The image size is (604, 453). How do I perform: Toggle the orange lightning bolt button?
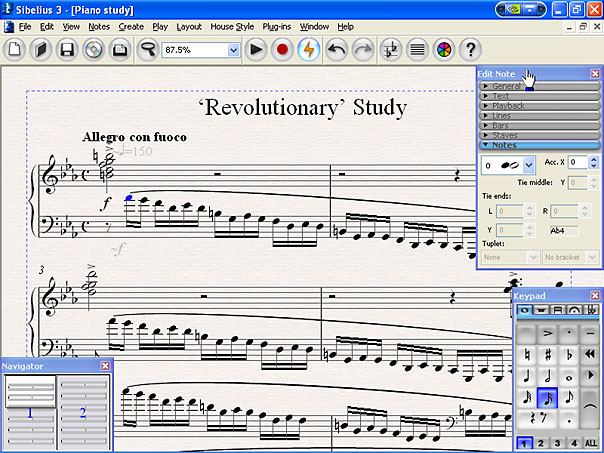click(309, 50)
